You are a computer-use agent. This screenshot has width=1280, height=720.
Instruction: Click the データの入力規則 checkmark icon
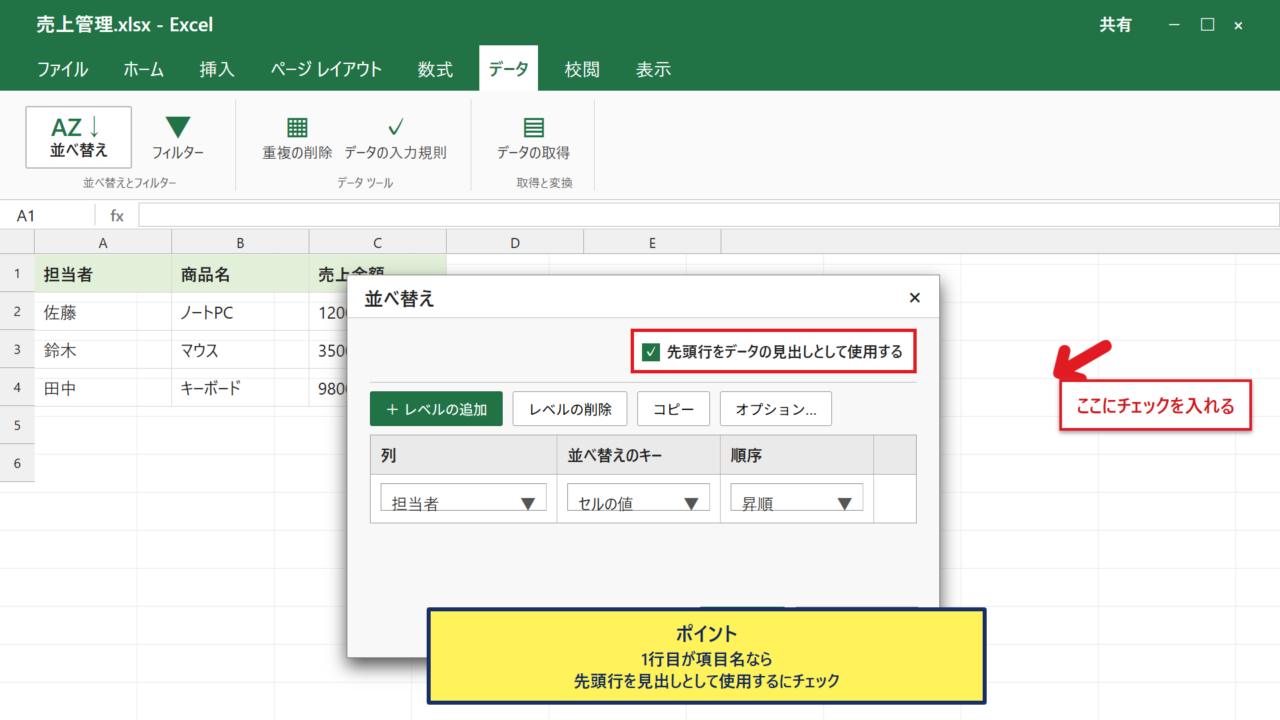pos(395,127)
